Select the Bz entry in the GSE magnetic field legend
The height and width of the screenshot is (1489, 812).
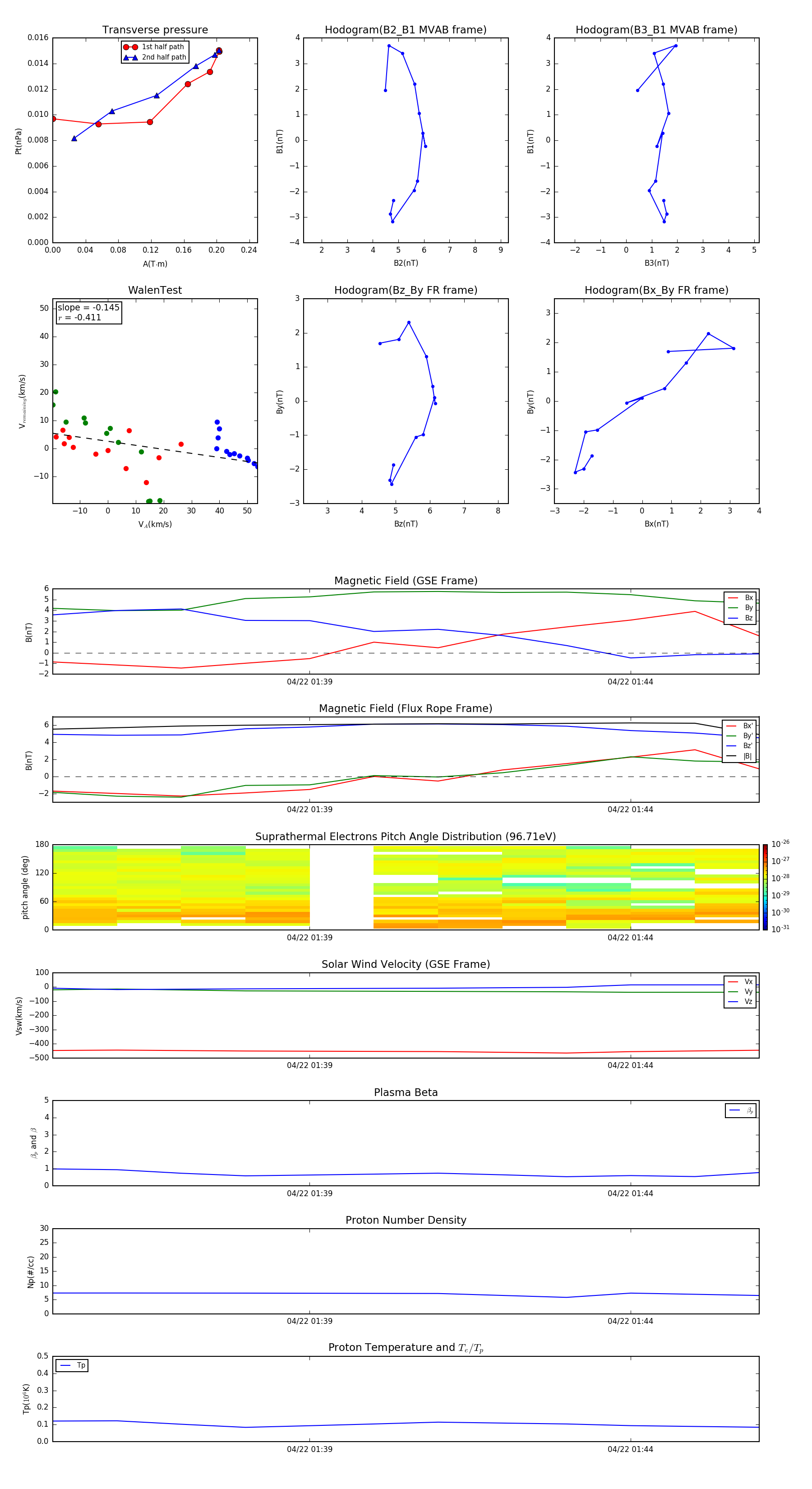(x=740, y=619)
